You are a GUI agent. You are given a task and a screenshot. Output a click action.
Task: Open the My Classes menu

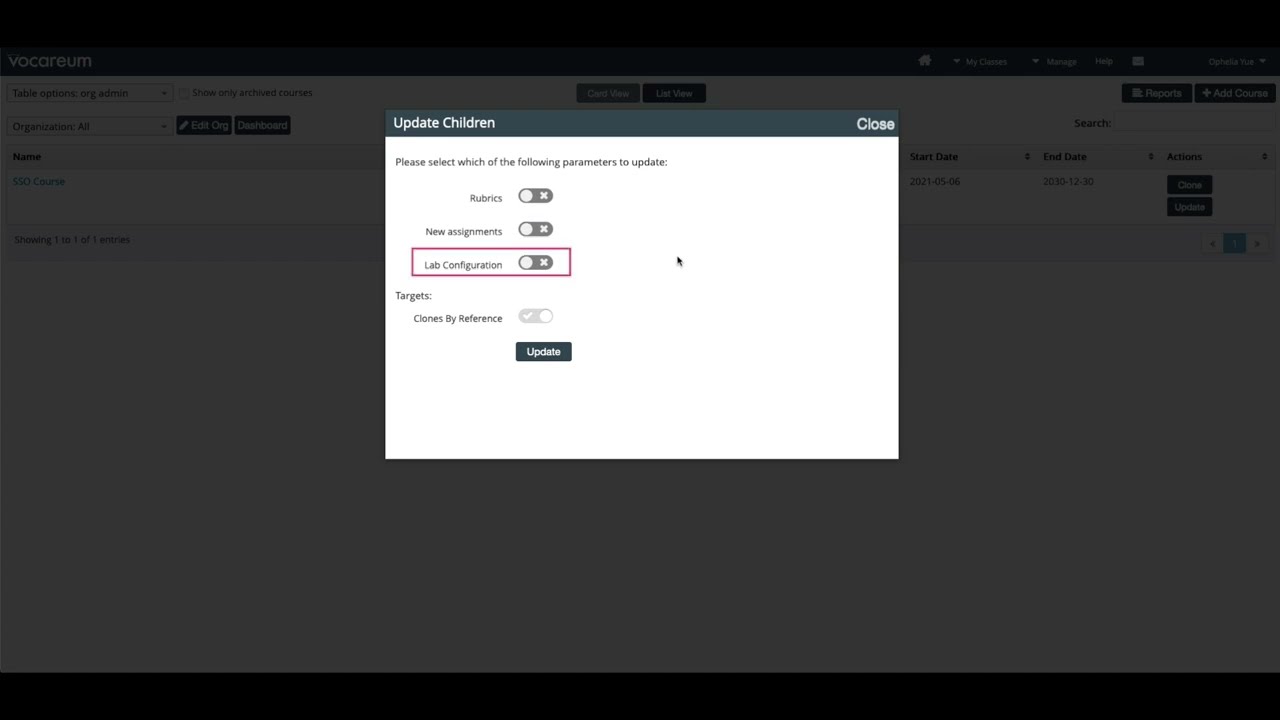[x=980, y=62]
